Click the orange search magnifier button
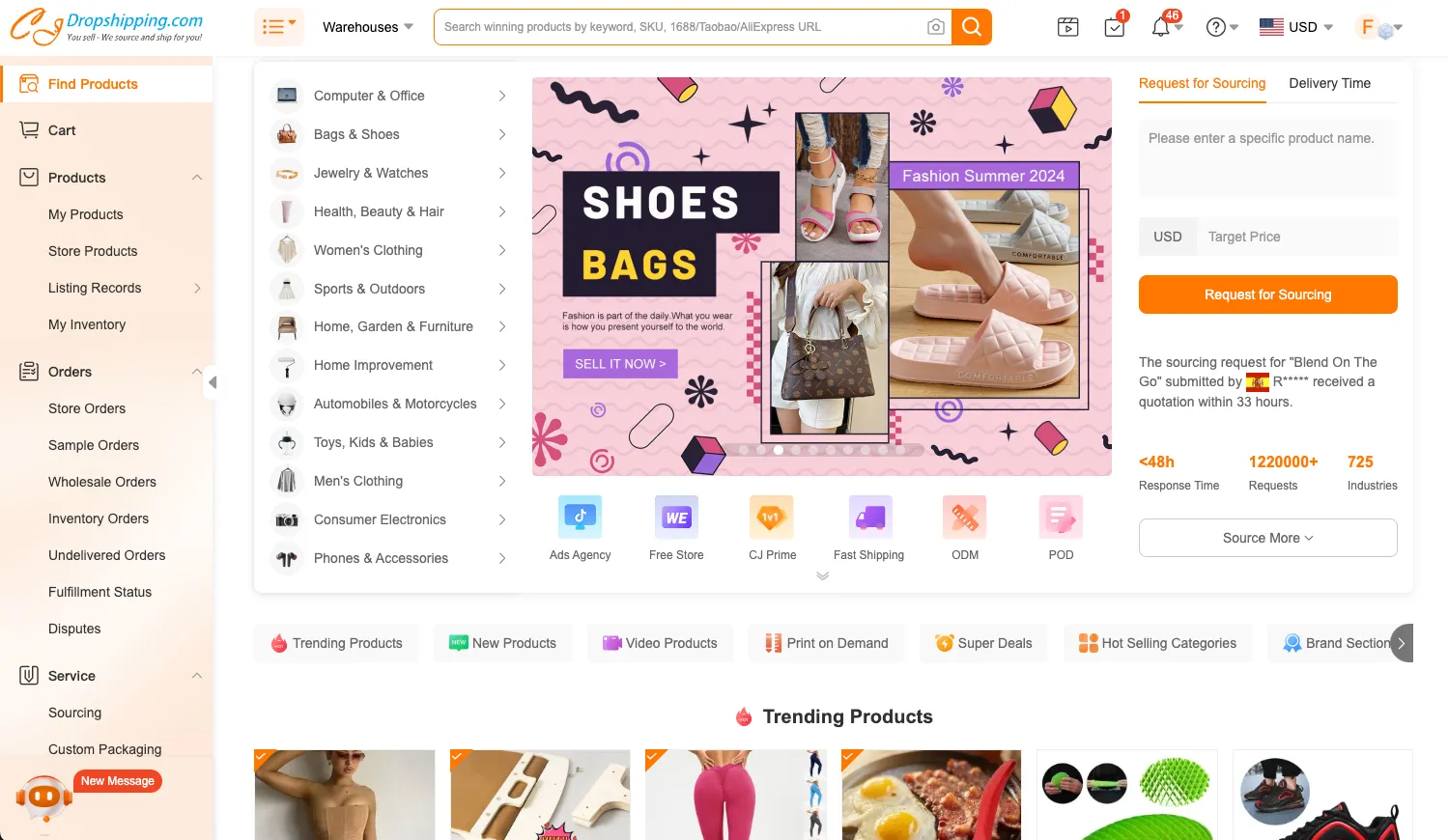 click(972, 27)
